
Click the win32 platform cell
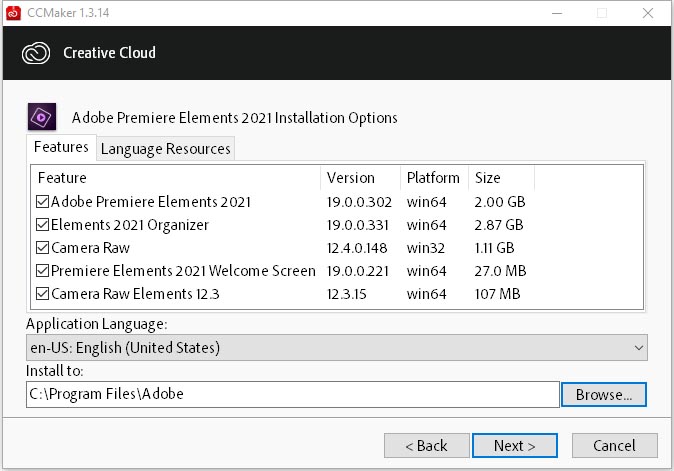(426, 248)
